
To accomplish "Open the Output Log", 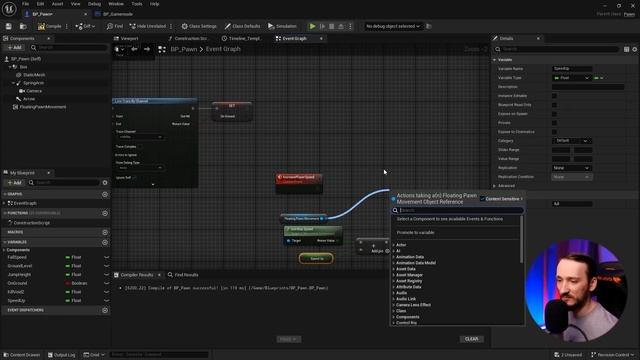I will 61,355.
